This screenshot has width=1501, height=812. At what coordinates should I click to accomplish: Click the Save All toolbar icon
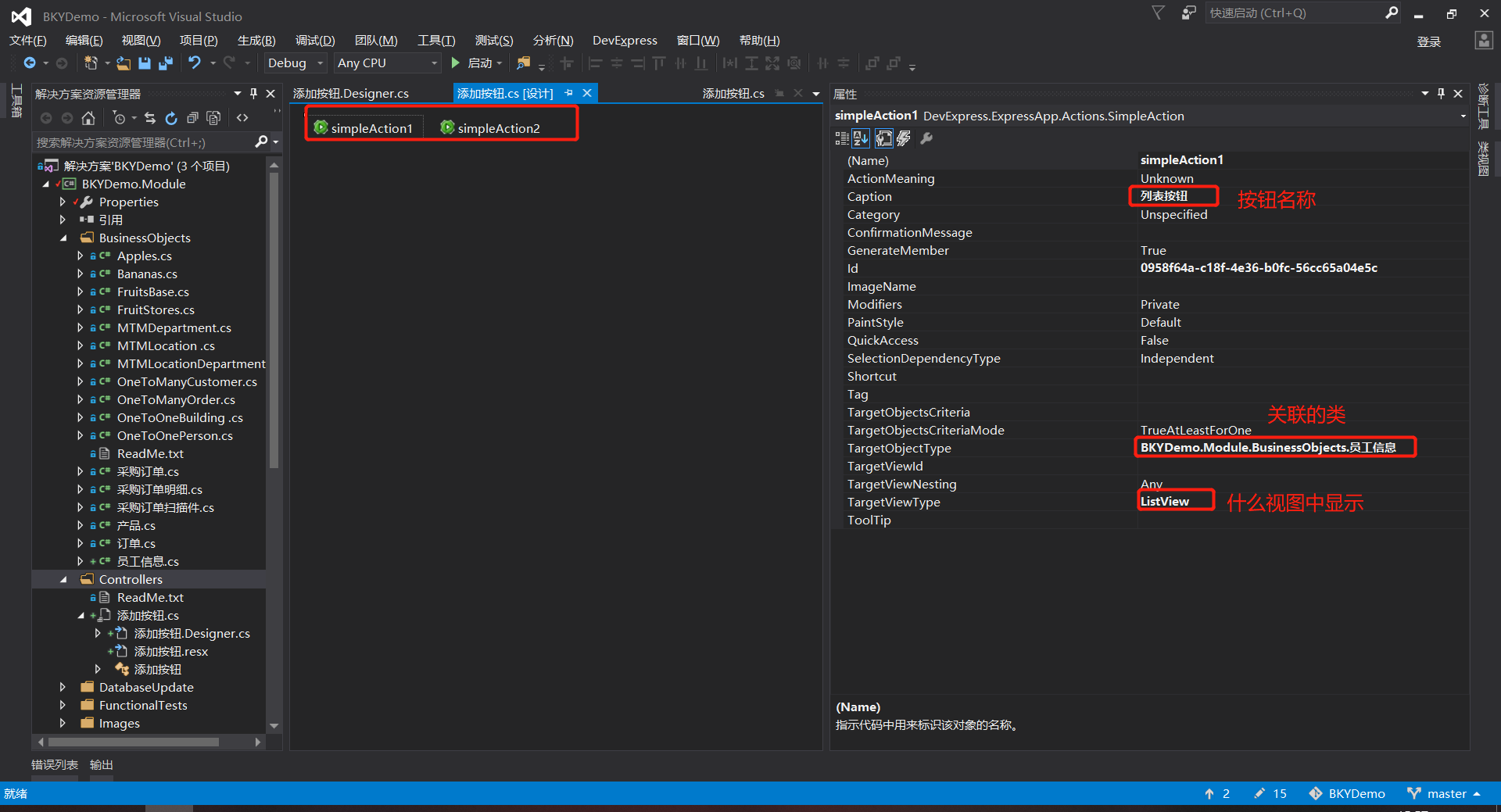[x=166, y=63]
